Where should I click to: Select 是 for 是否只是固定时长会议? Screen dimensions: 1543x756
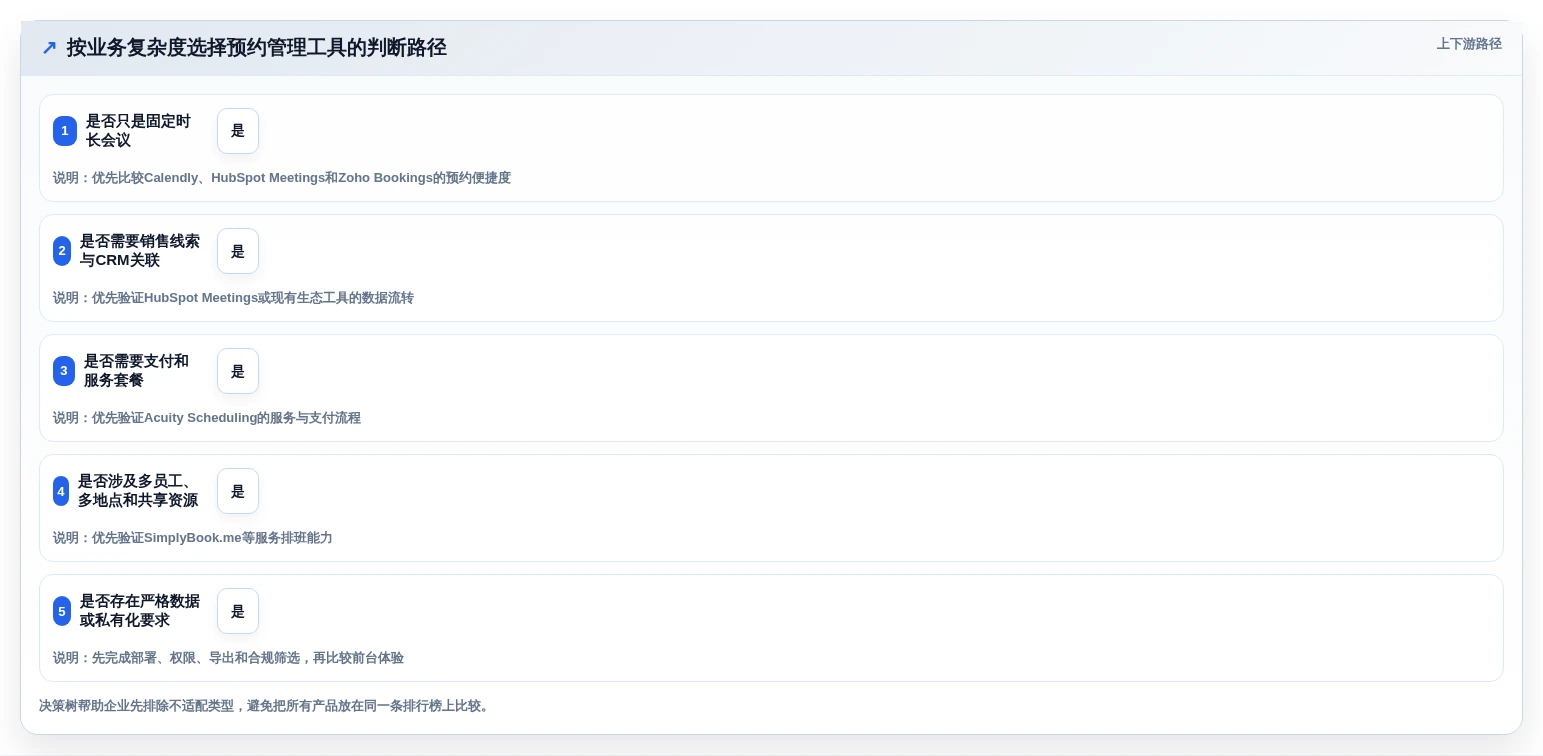pos(238,131)
